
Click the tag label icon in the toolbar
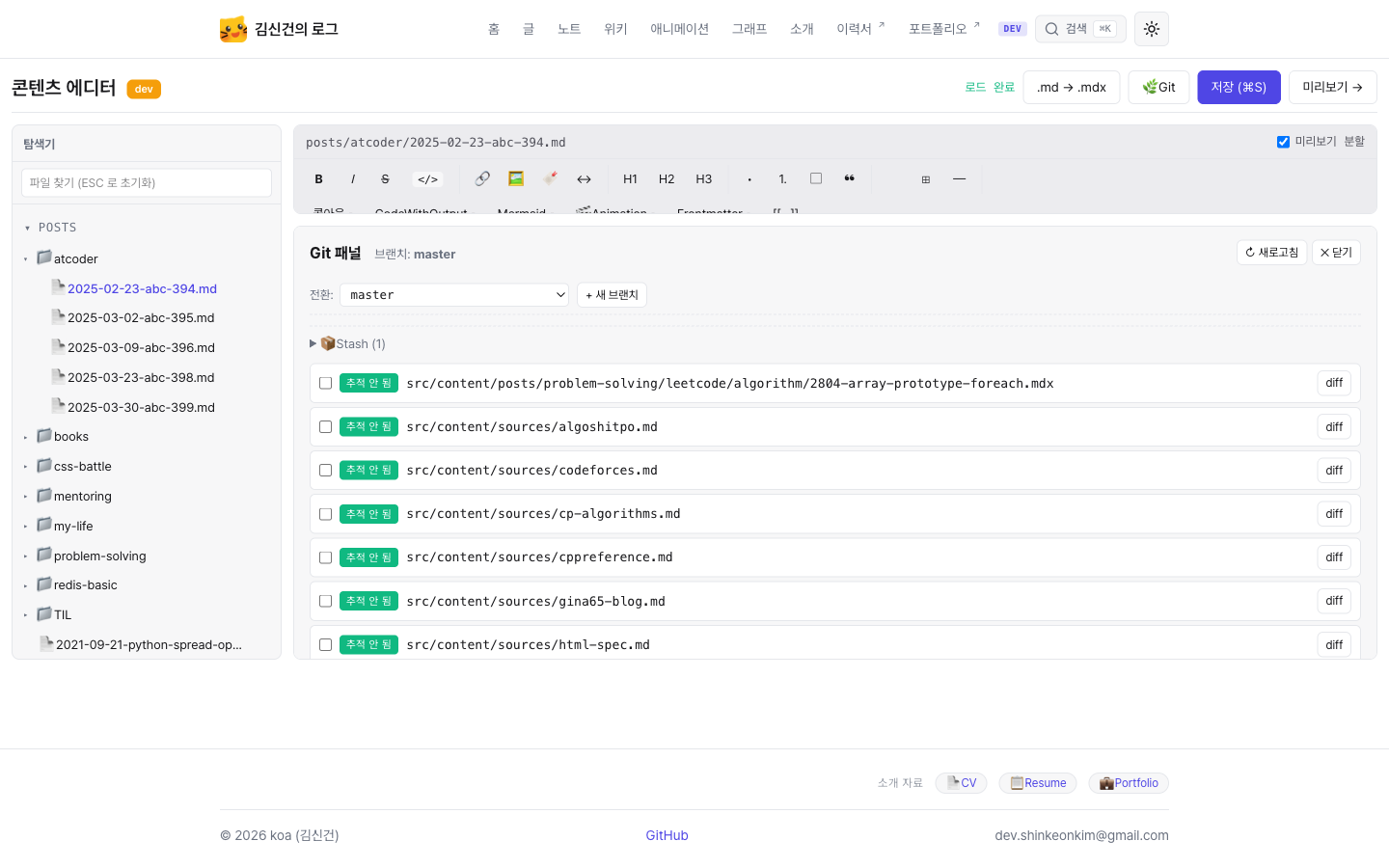(x=550, y=178)
